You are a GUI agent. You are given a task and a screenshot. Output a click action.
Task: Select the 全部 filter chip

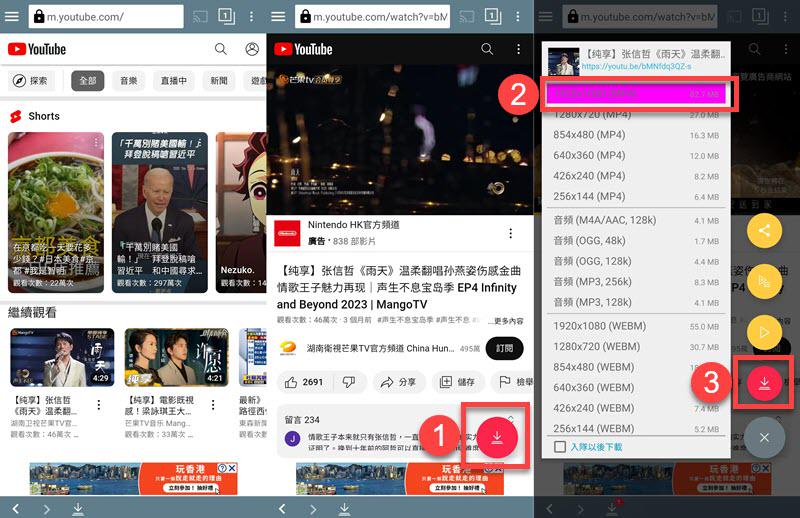[87, 81]
